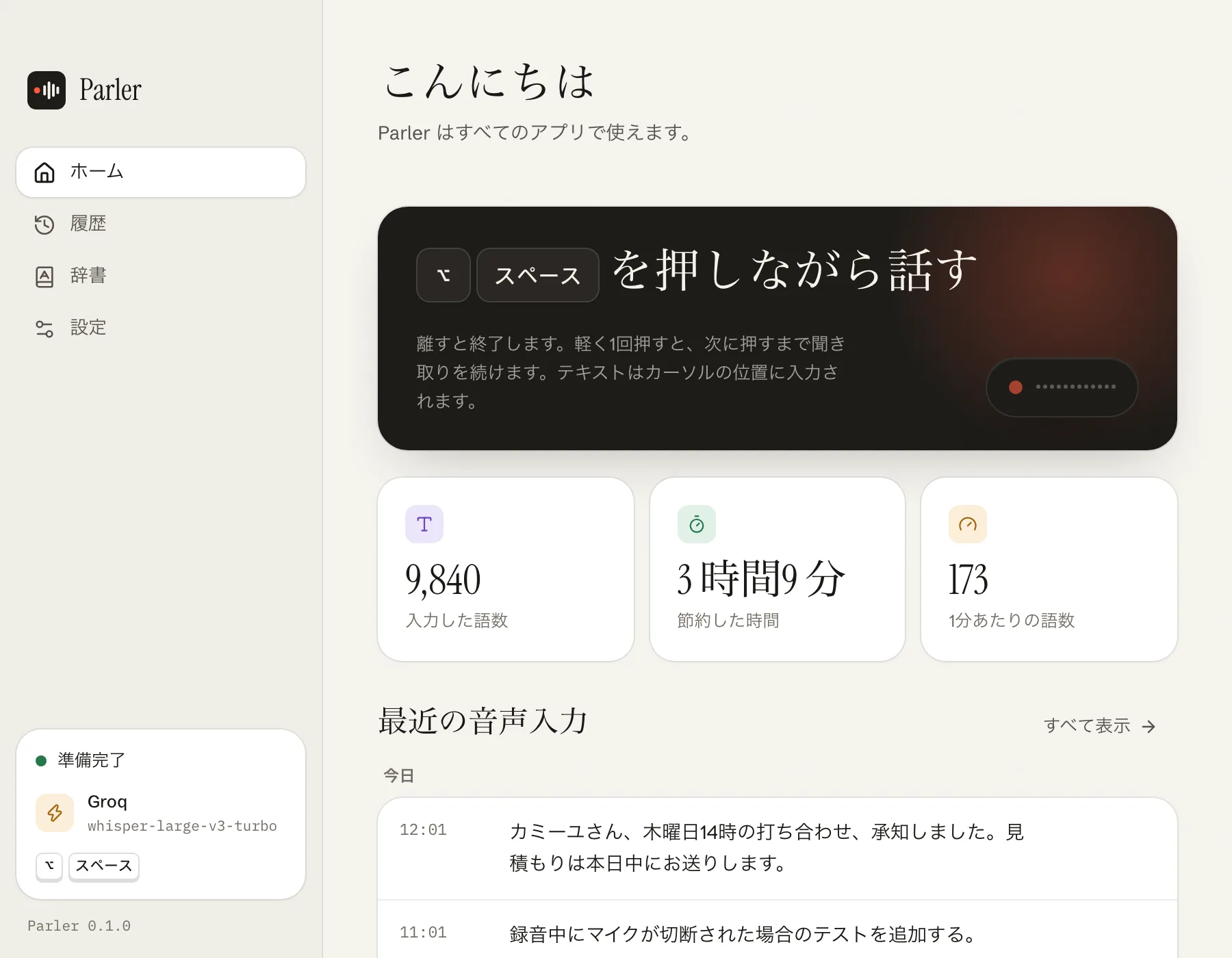Click the 節約した時間 label
This screenshot has width=1232, height=958.
point(728,621)
